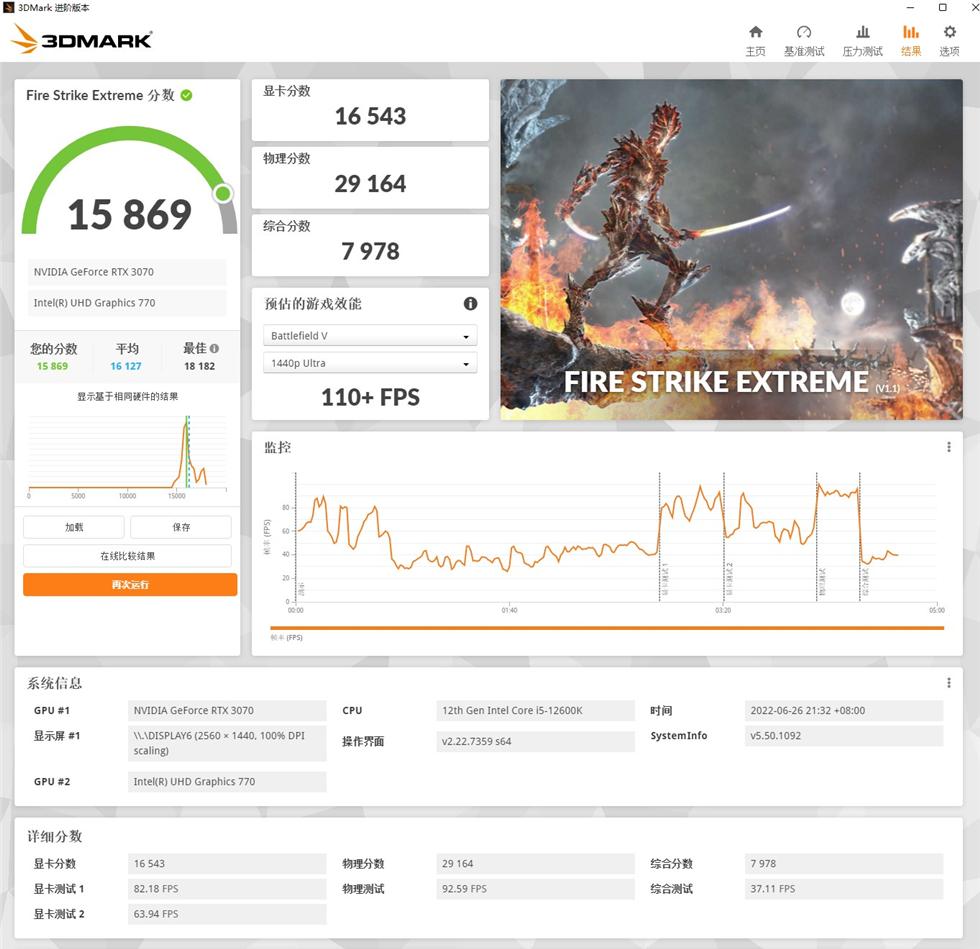Image resolution: width=980 pixels, height=949 pixels.
Task: Open the 压力测试 stress test tab
Action: [x=862, y=41]
